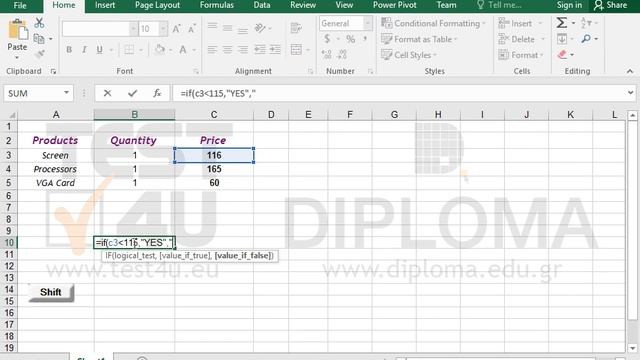Image resolution: width=640 pixels, height=360 pixels.
Task: Click Sign in link
Action: 569,5
